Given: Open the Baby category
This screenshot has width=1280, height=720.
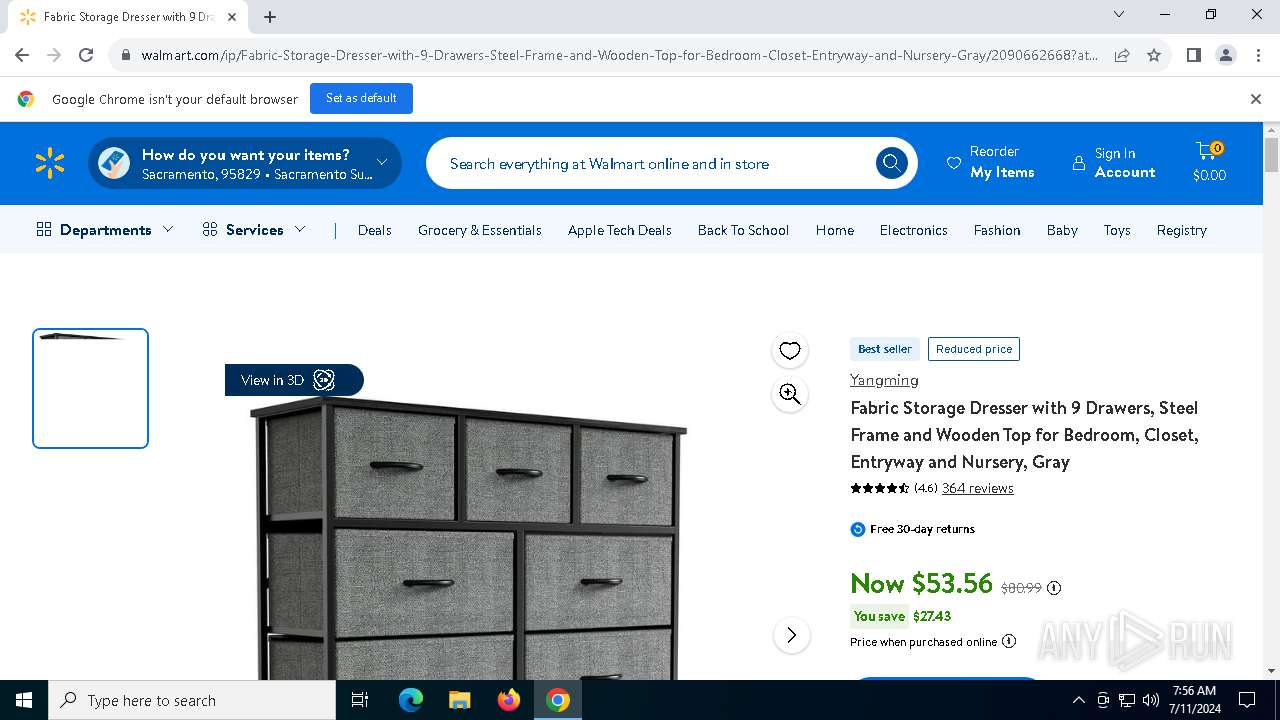Looking at the screenshot, I should [1062, 230].
